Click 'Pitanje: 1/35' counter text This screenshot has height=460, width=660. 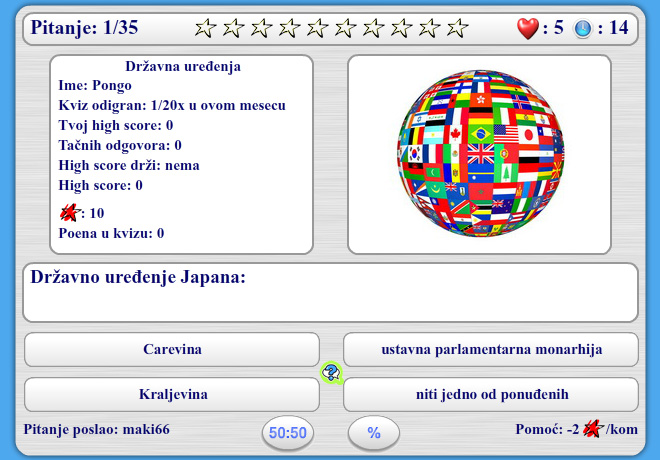(84, 28)
